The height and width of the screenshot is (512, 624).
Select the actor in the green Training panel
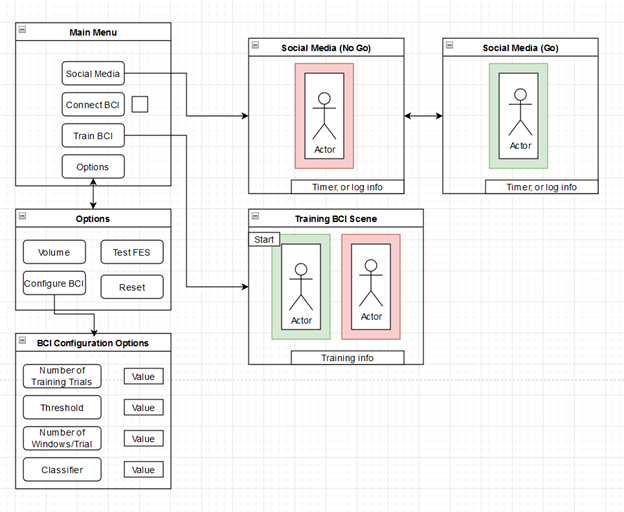[301, 285]
